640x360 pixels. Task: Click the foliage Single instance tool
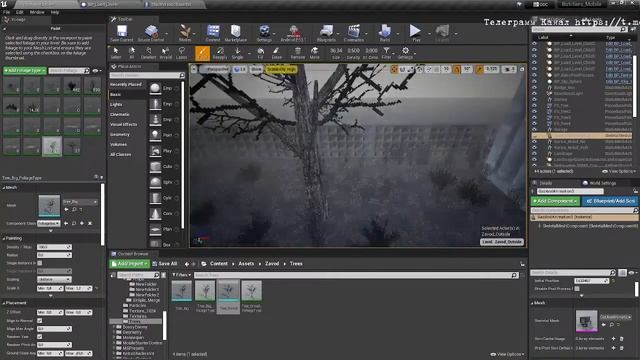238,53
